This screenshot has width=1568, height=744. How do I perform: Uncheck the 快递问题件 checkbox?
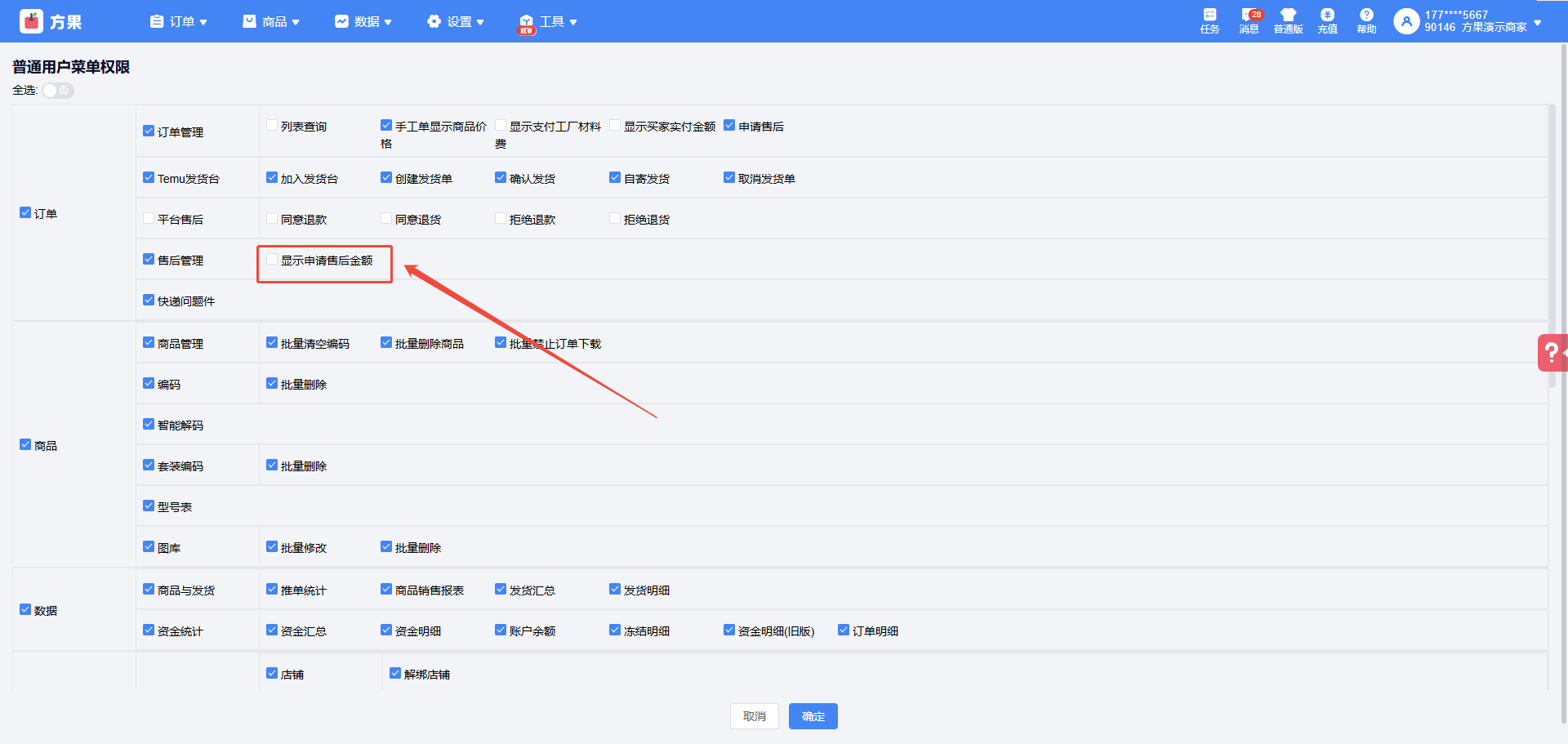[x=149, y=301]
